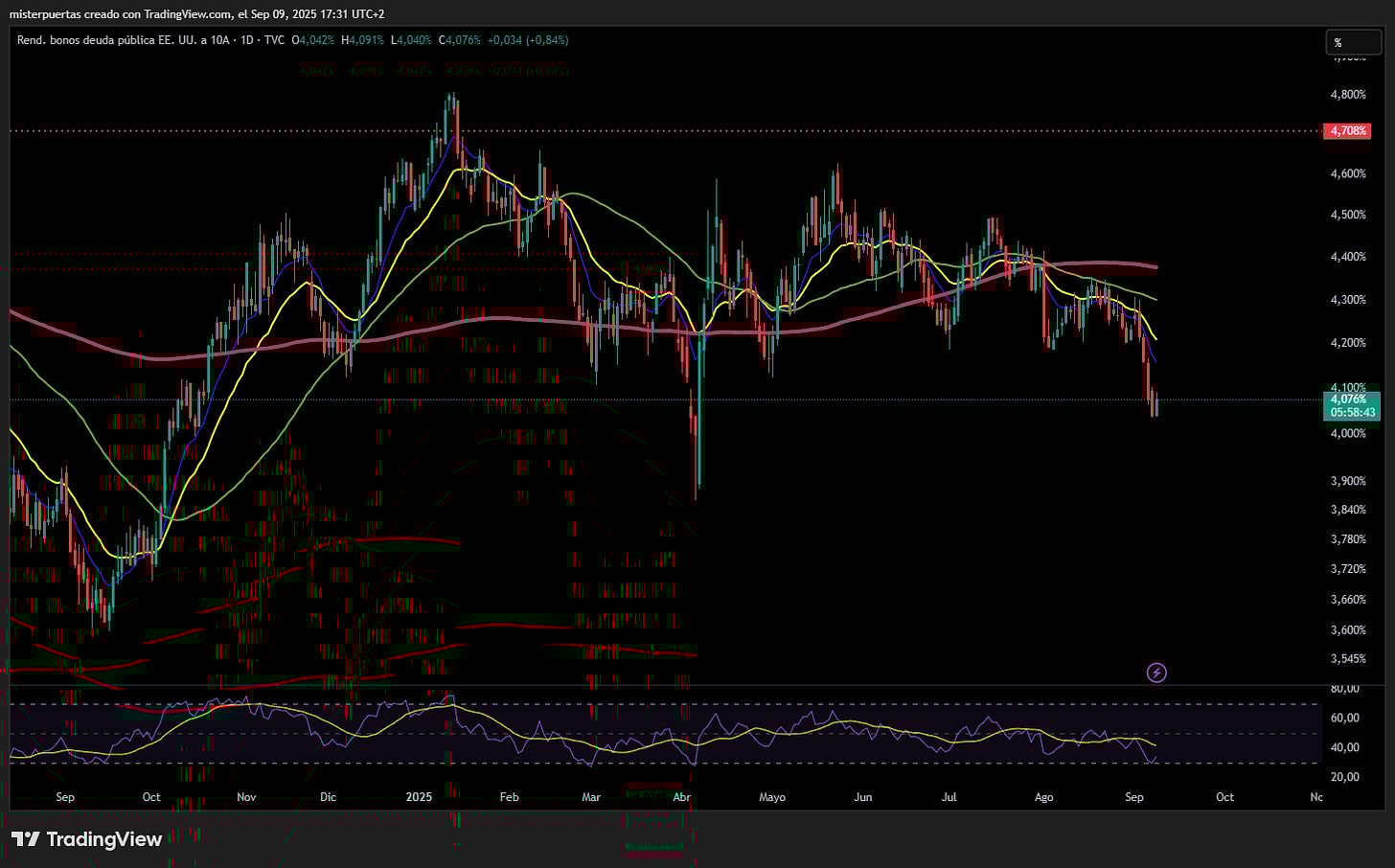1395x868 pixels.
Task: Click the 20,00 RSI axis label
Action: pyautogui.click(x=1345, y=777)
